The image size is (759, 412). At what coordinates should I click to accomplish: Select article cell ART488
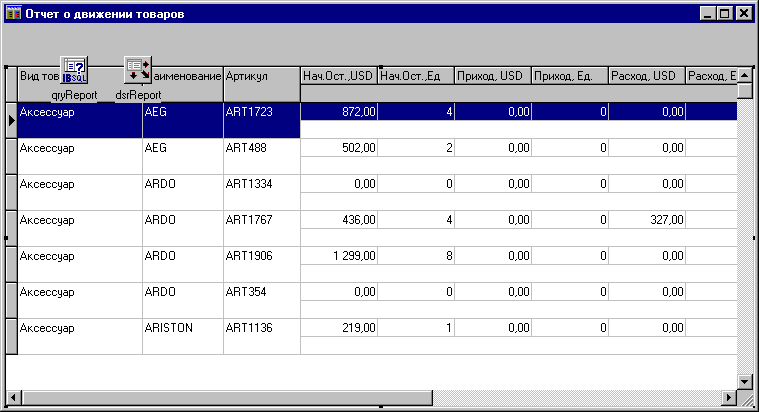(262, 156)
